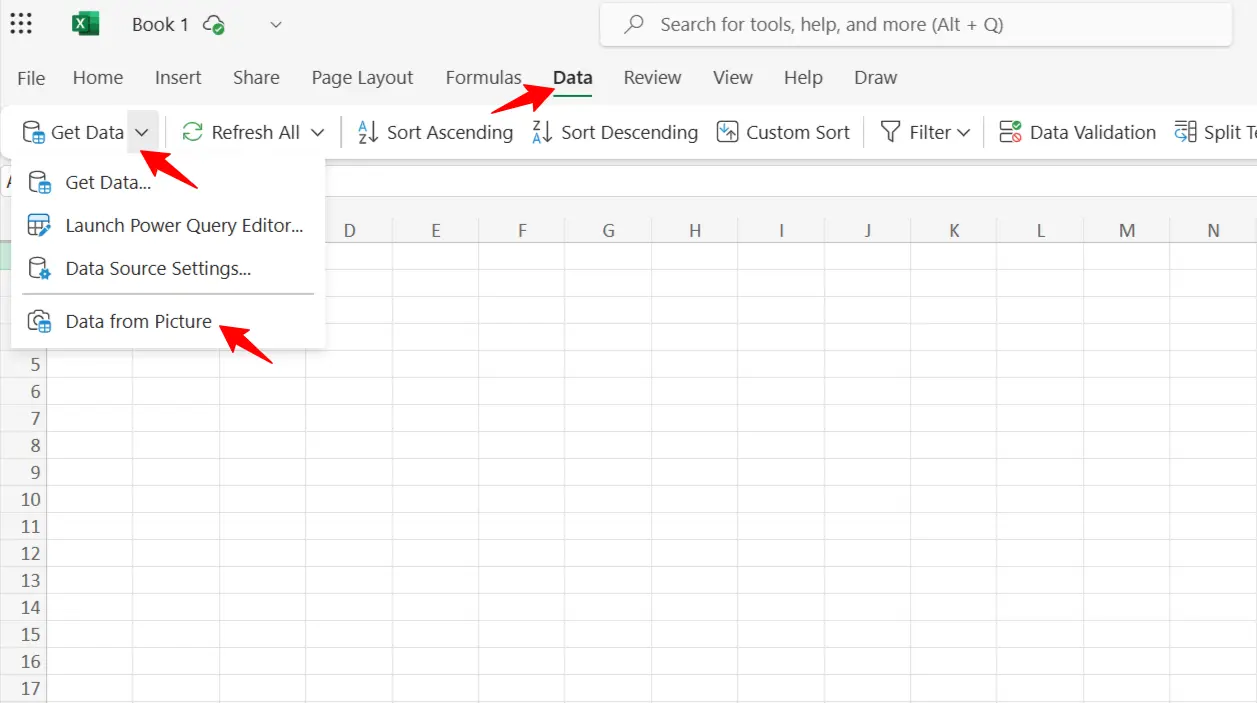Screen dimensions: 1257x703
Task: Select column H header
Action: (x=695, y=231)
